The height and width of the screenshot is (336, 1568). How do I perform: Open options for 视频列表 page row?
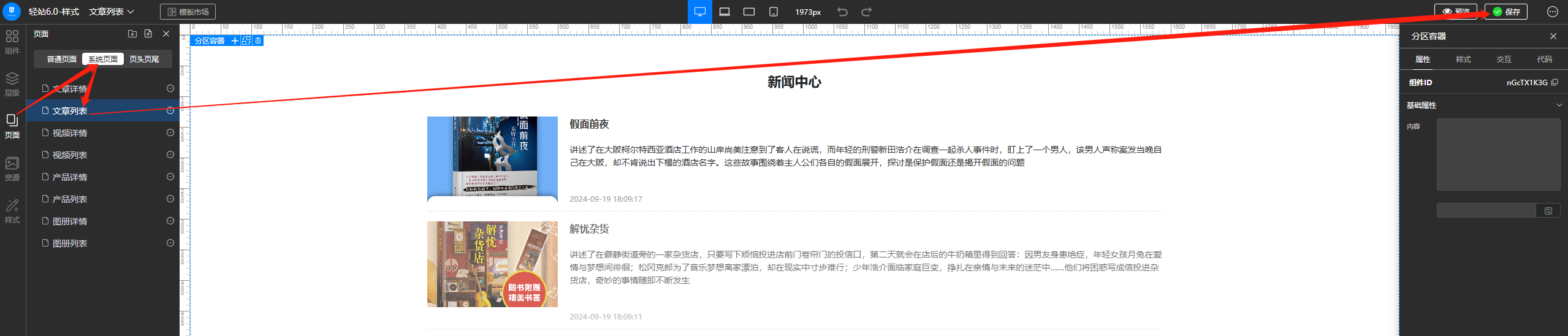(x=170, y=155)
